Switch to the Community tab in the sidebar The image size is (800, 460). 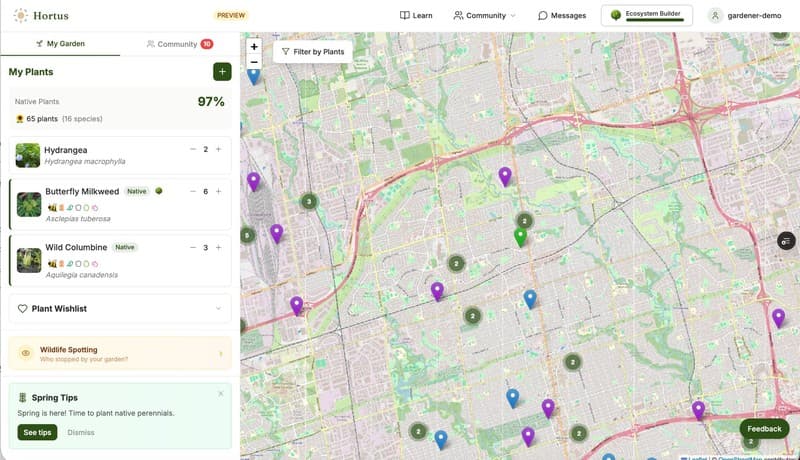(x=180, y=44)
